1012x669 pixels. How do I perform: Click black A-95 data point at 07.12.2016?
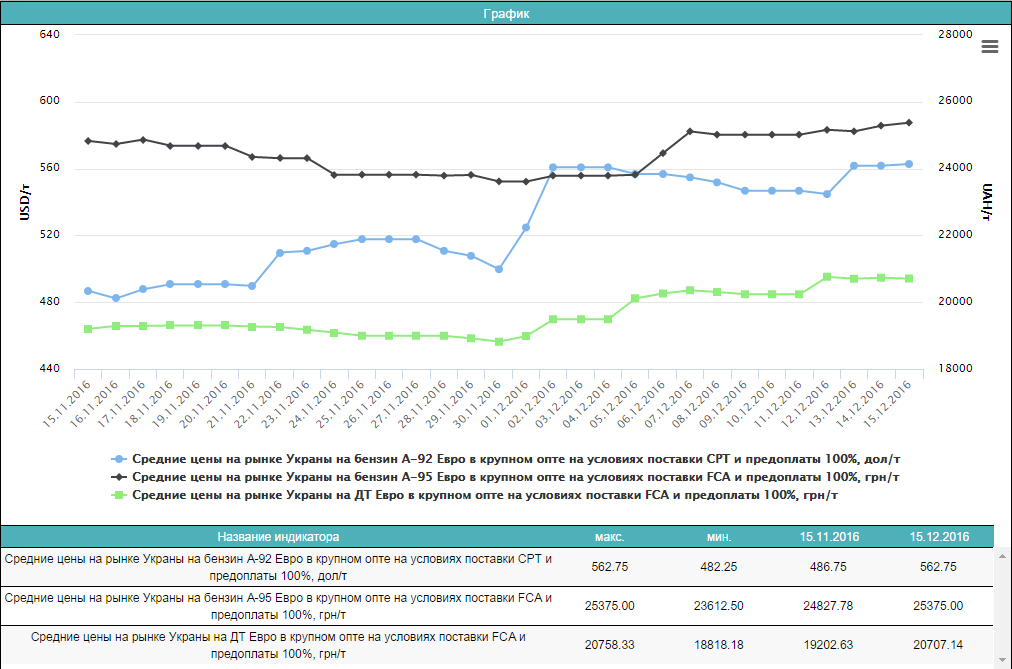pos(690,132)
